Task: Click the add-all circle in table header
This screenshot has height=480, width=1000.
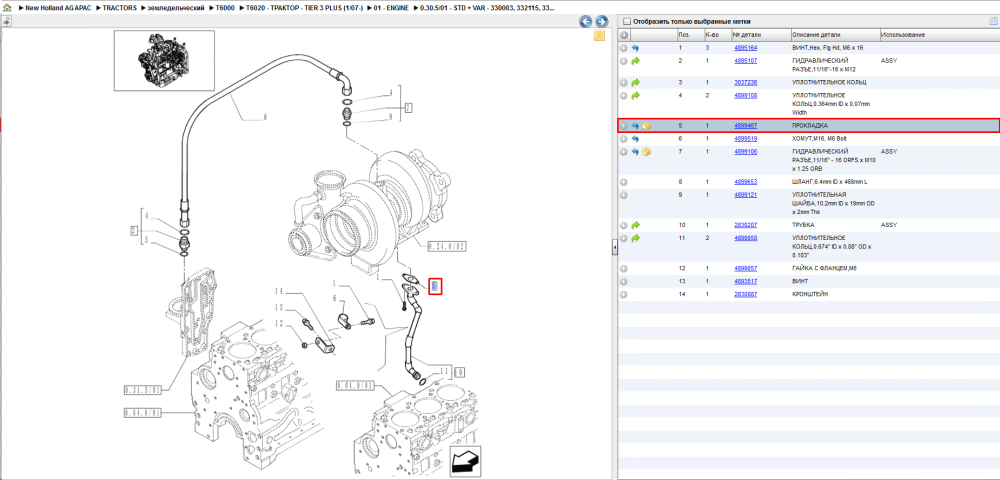Action: (x=624, y=35)
